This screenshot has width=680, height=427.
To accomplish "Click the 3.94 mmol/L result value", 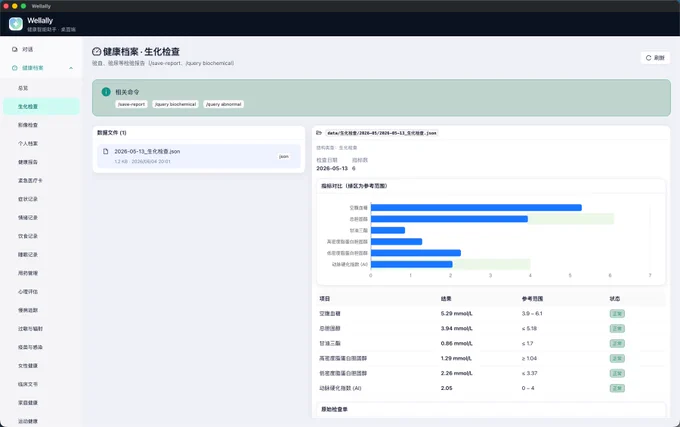I will pos(457,329).
